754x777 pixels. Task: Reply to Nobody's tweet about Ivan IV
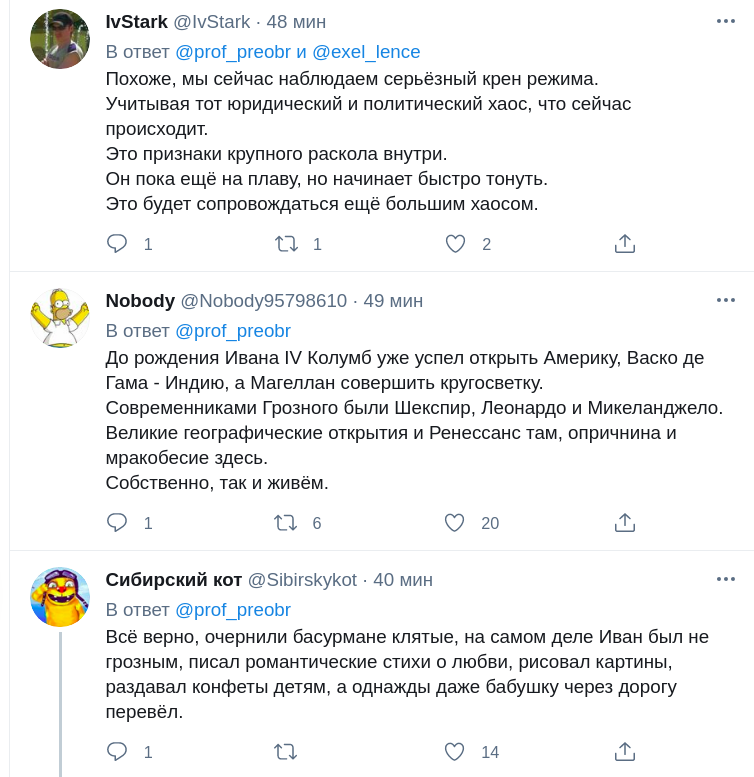(117, 522)
